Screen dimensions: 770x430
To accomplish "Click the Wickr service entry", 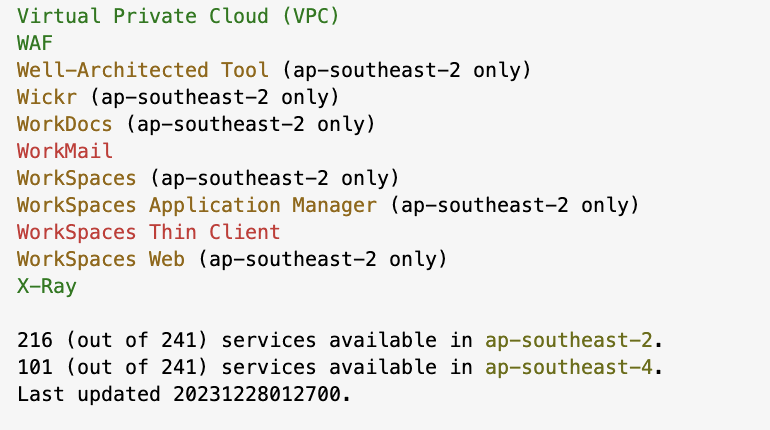I will (47, 97).
